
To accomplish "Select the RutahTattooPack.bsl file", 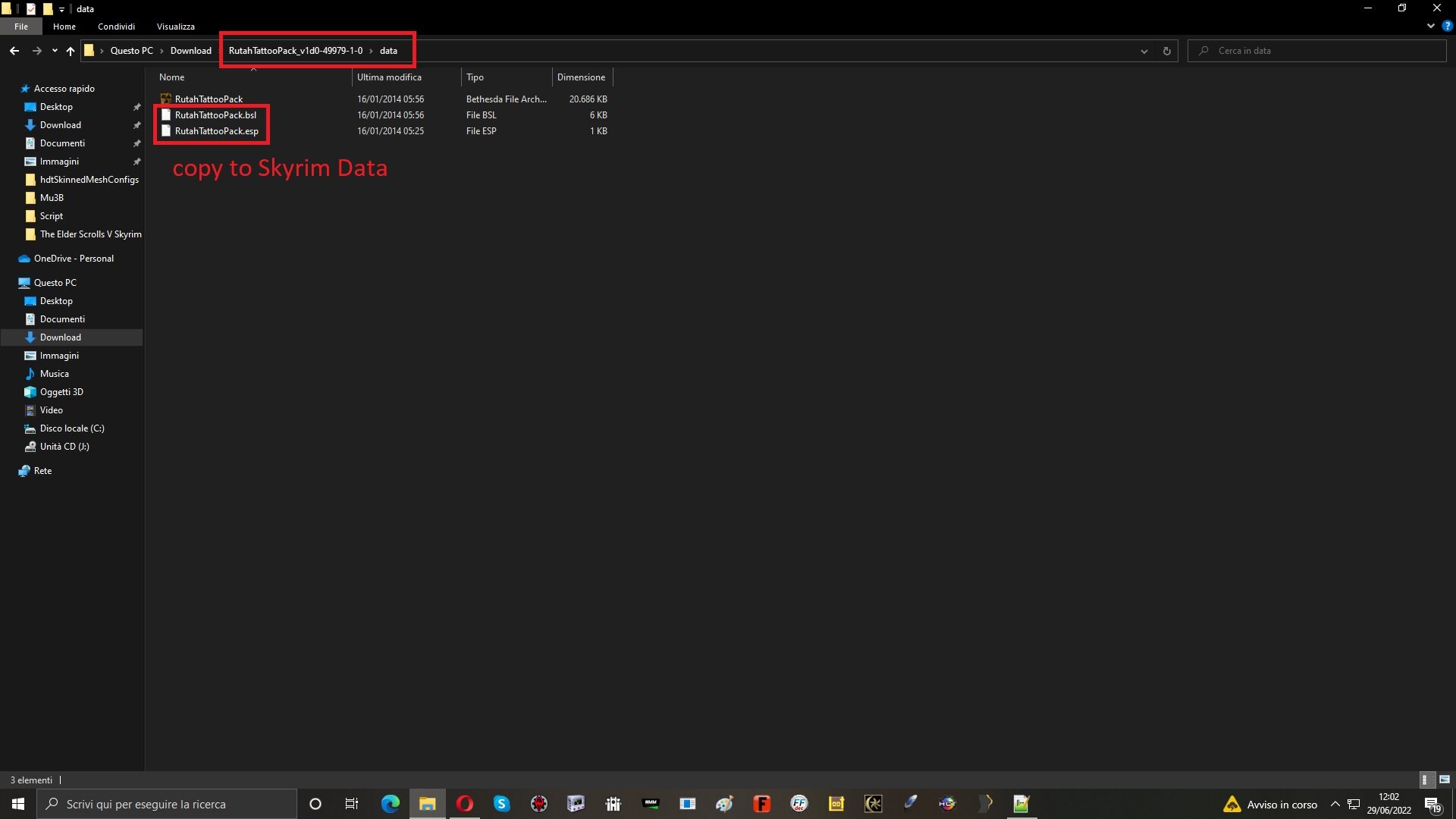I will click(215, 115).
